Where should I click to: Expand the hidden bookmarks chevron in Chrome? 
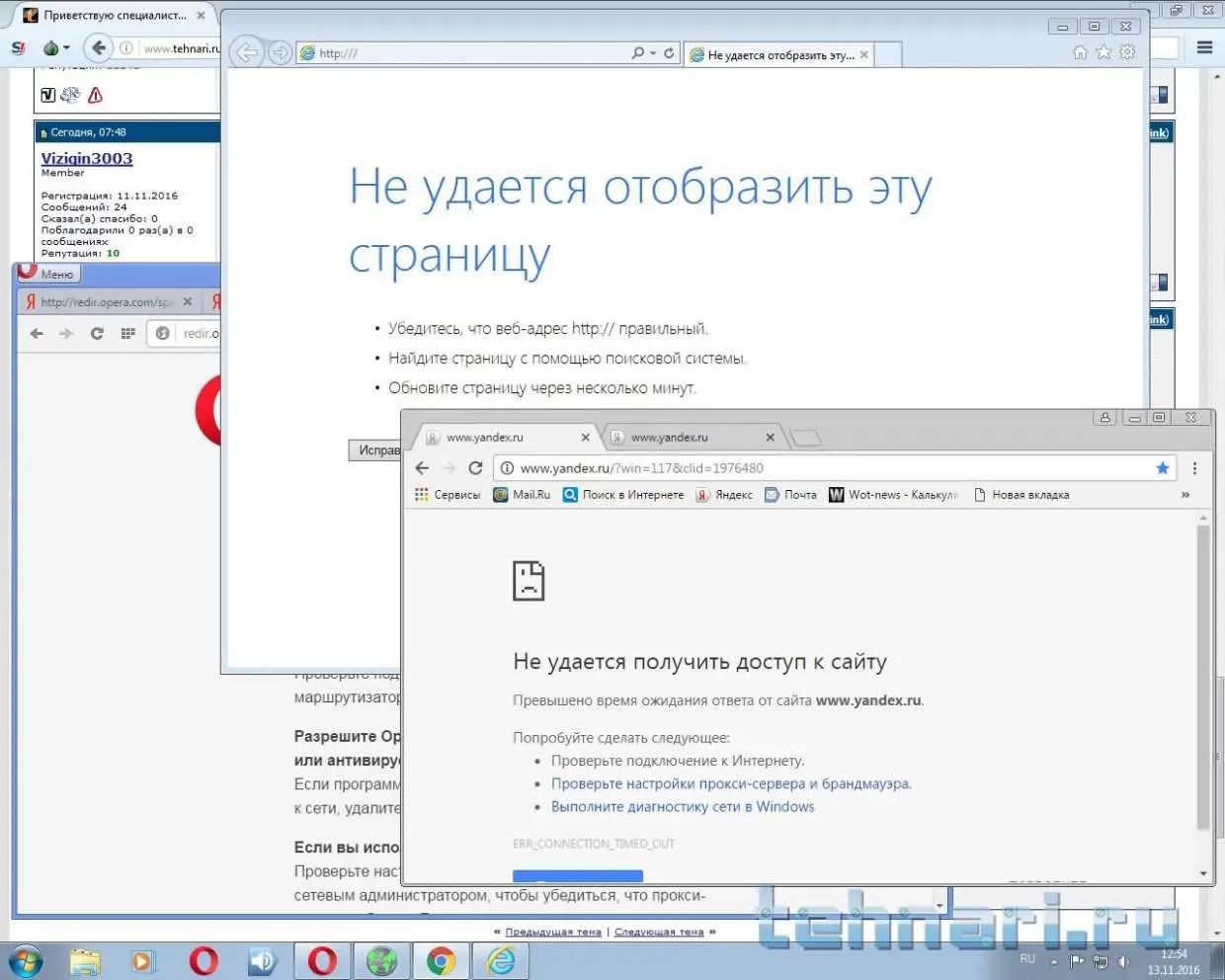pyautogui.click(x=1185, y=495)
